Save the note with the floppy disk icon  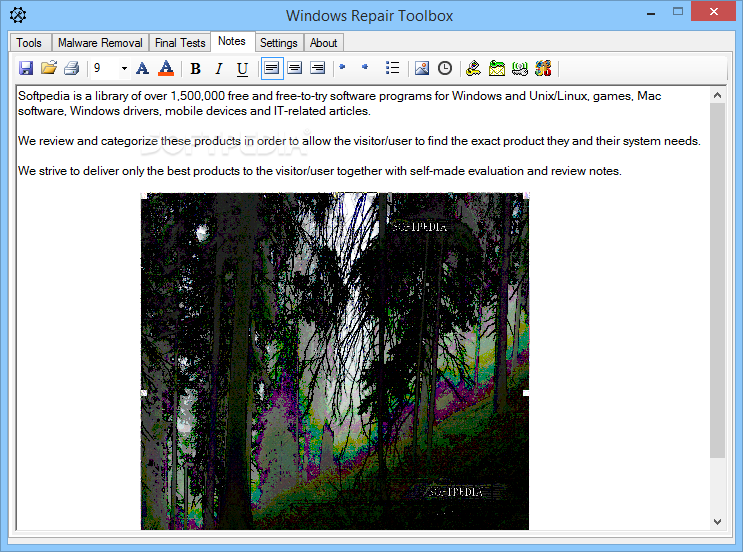(26, 68)
